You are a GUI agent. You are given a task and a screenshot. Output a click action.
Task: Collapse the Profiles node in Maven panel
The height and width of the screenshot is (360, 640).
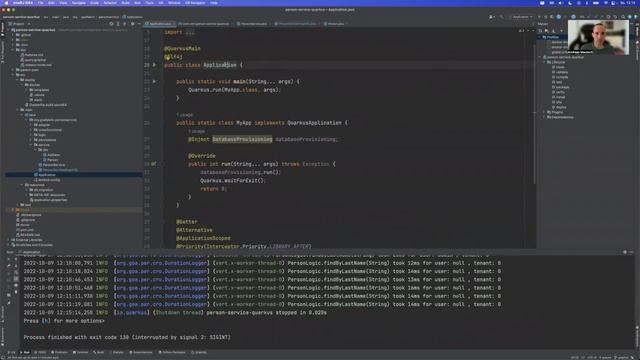(540, 37)
